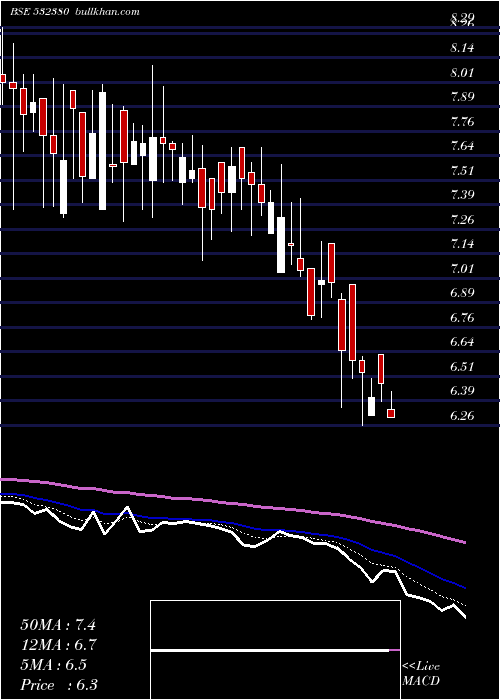Select the 6.51 price axis label
Screen dimensions: 500x700
(x=462, y=367)
